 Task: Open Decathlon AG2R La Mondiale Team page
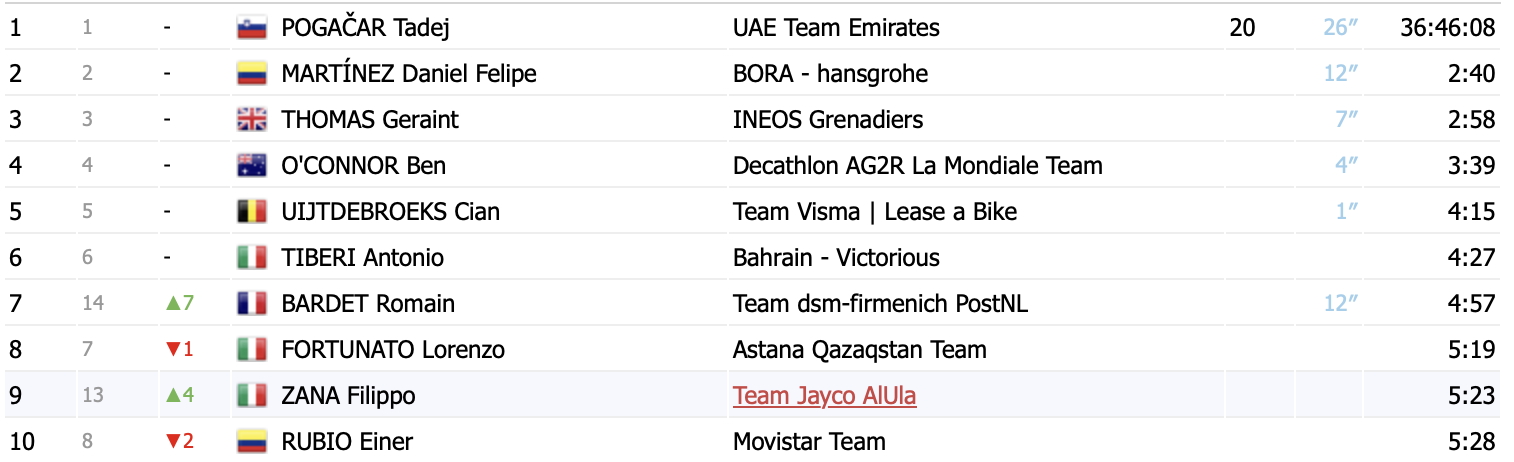click(917, 166)
